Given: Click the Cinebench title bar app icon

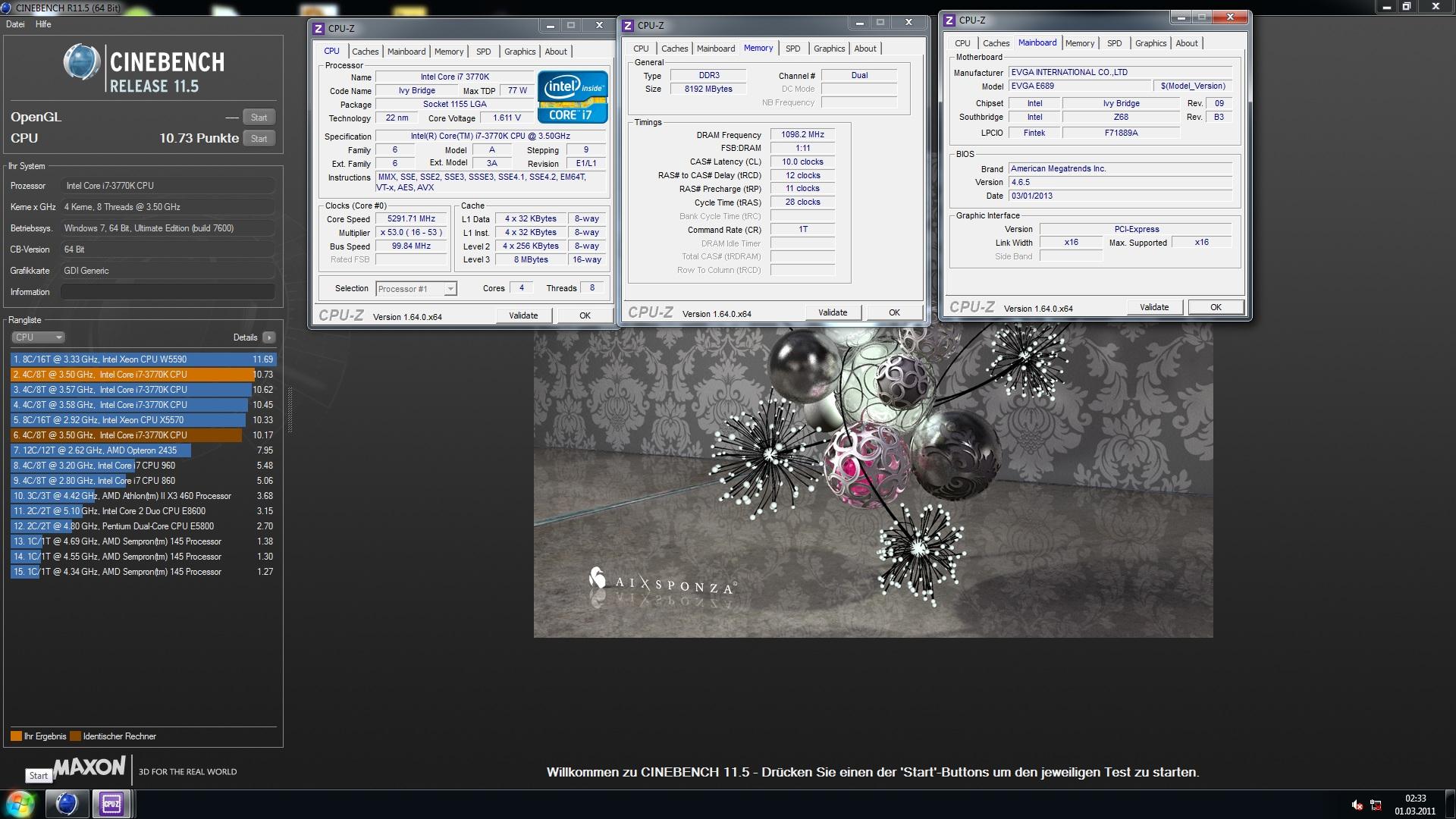Looking at the screenshot, I should pos(8,8).
